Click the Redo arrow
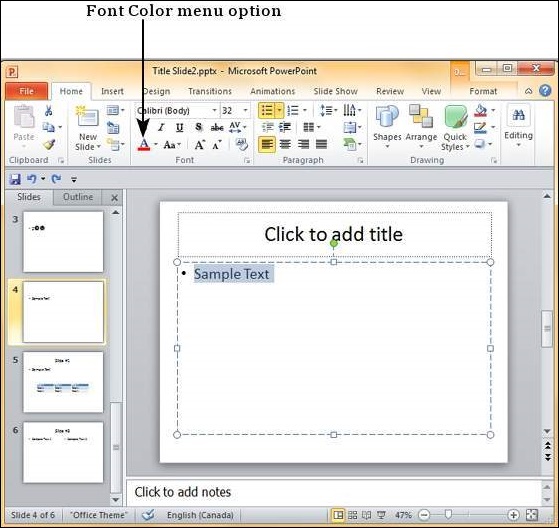The height and width of the screenshot is (528, 559). pyautogui.click(x=56, y=179)
